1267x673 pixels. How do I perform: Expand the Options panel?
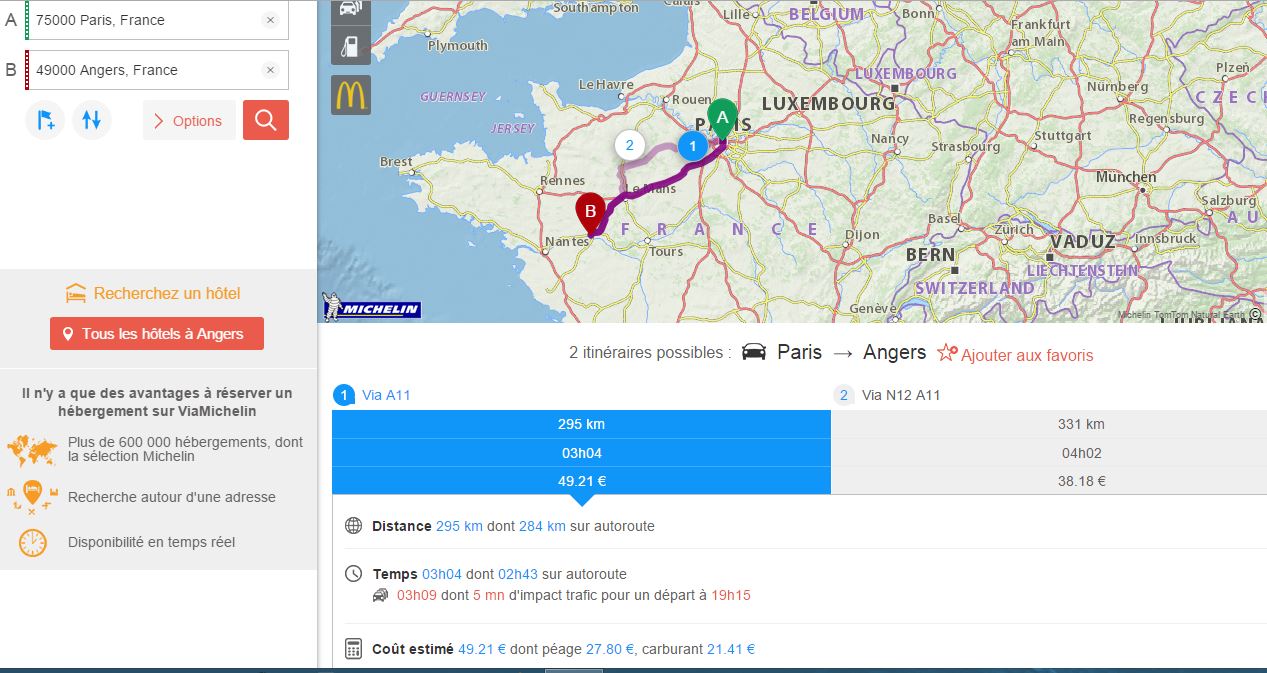click(189, 121)
